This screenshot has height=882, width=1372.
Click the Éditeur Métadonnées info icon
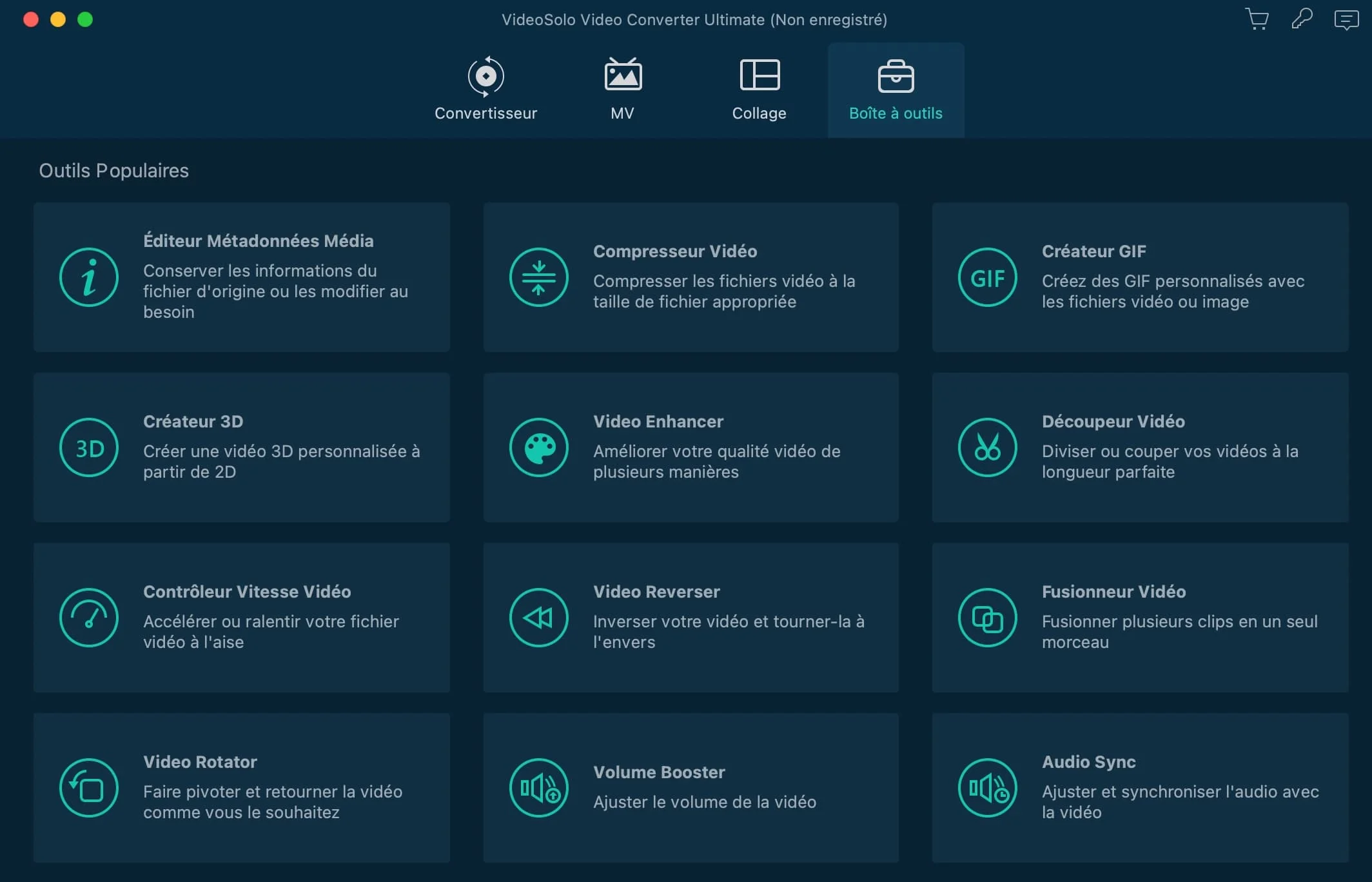tap(89, 277)
